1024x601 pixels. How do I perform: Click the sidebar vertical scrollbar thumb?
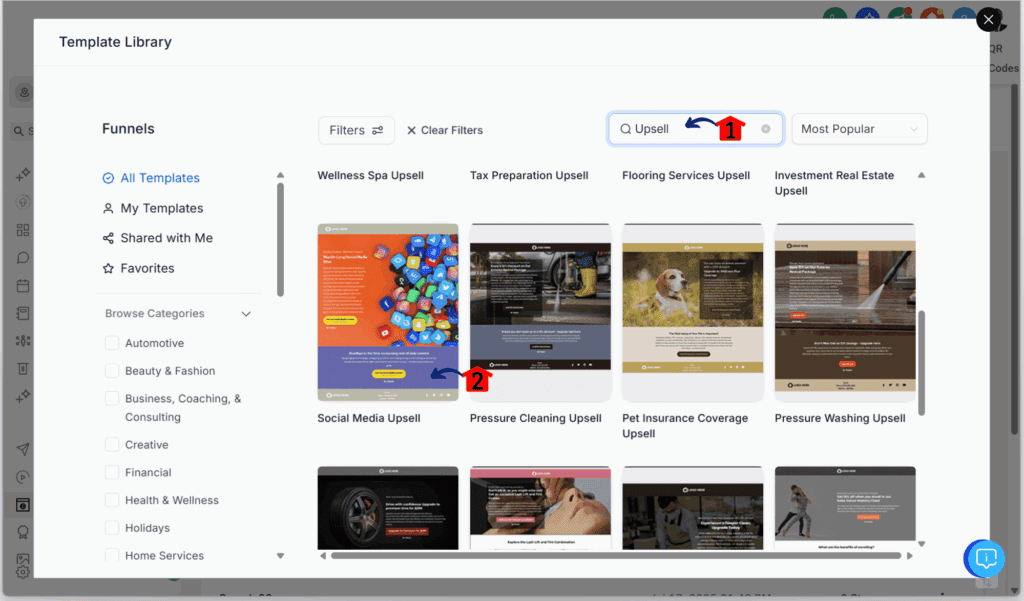[x=280, y=240]
